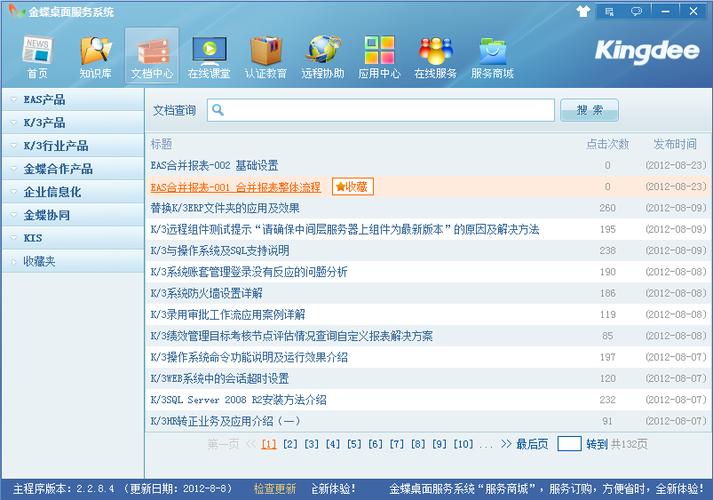Open the 收藏夹 favorites folder
713x500 pixels.
[x=73, y=261]
